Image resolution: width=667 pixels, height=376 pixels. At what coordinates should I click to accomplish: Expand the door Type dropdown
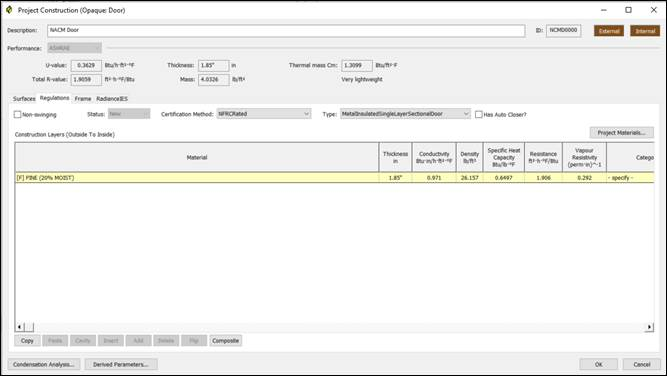click(405, 114)
